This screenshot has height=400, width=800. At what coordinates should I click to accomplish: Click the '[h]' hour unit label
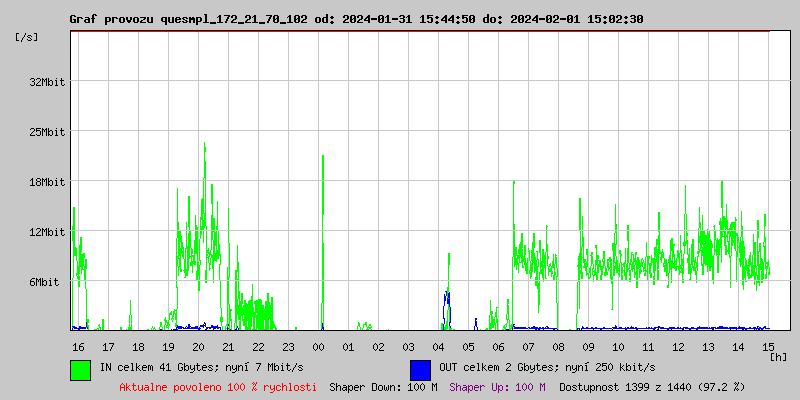779,356
